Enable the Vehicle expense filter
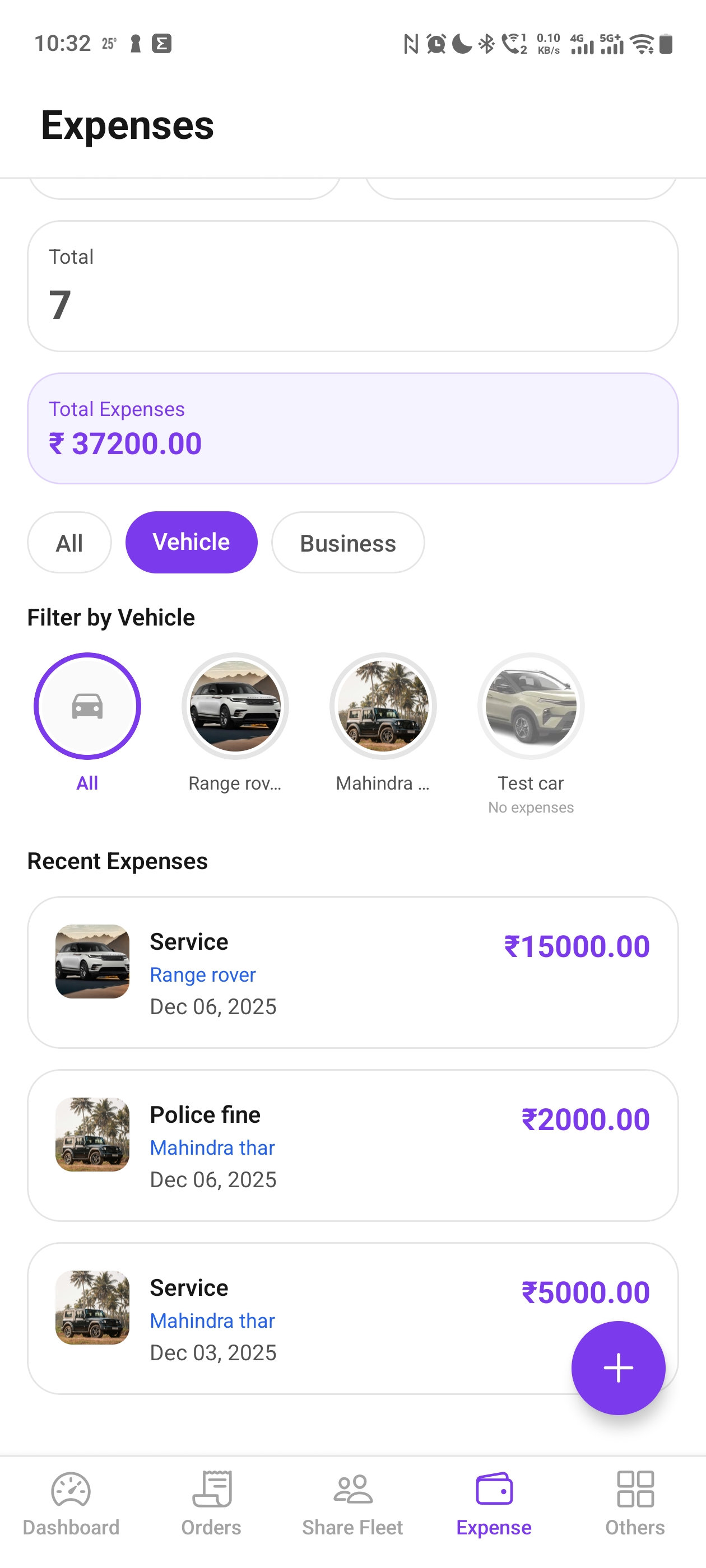The image size is (706, 1568). tap(191, 542)
